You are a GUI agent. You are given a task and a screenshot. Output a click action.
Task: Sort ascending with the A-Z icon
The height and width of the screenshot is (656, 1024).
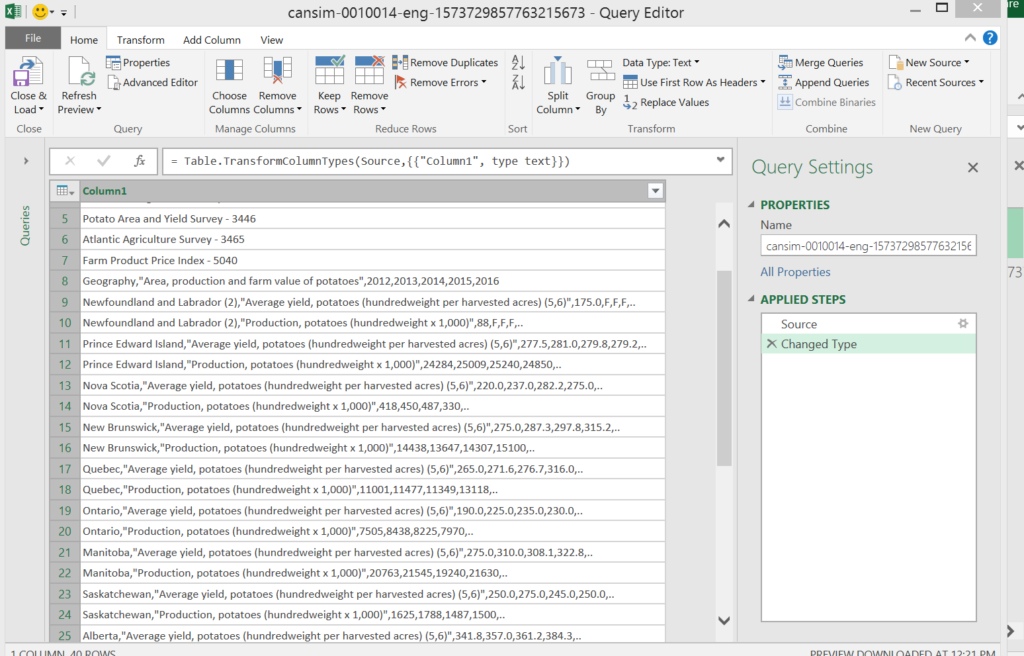518,63
